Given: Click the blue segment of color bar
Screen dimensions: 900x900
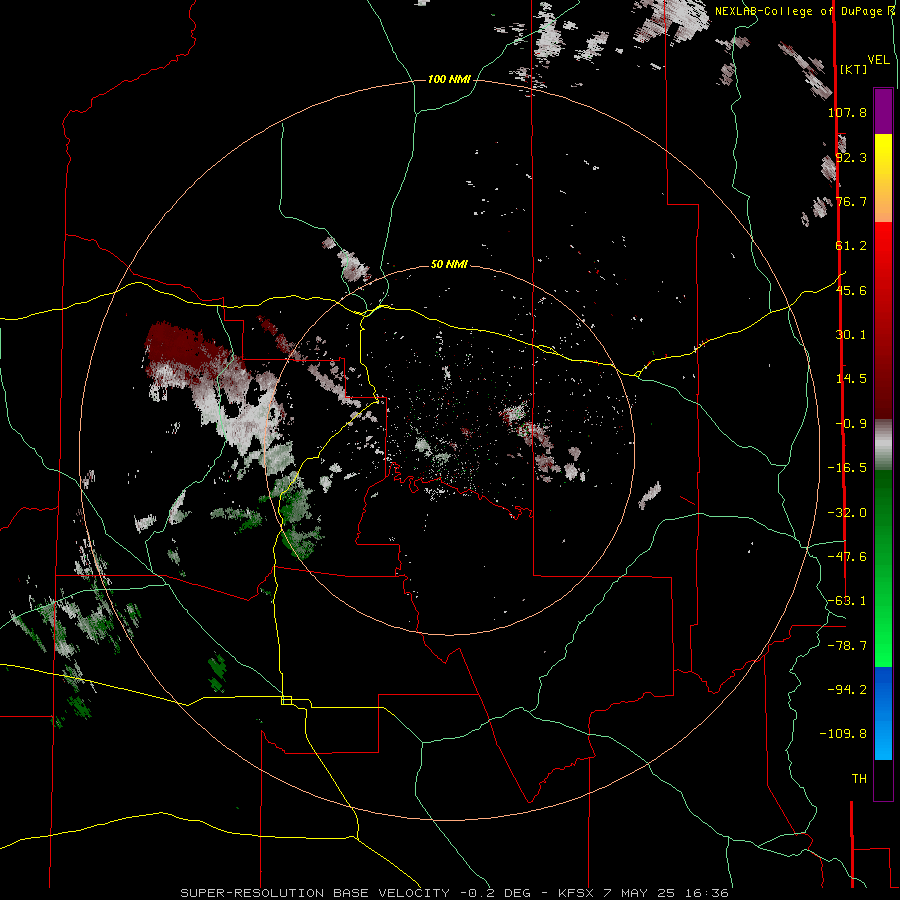Looking at the screenshot, I should [883, 713].
